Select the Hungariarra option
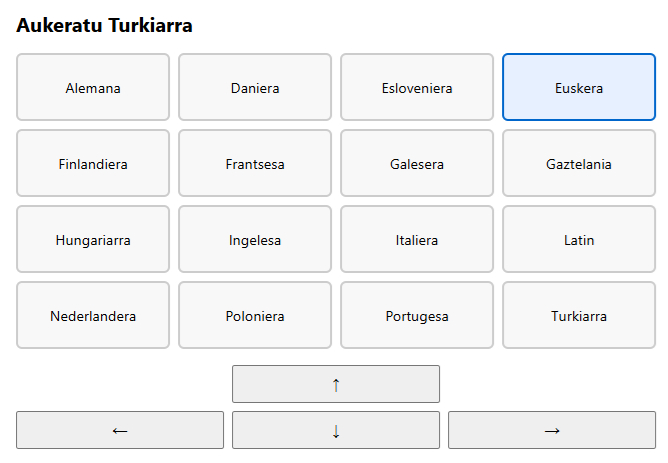The height and width of the screenshot is (463, 668). 93,240
